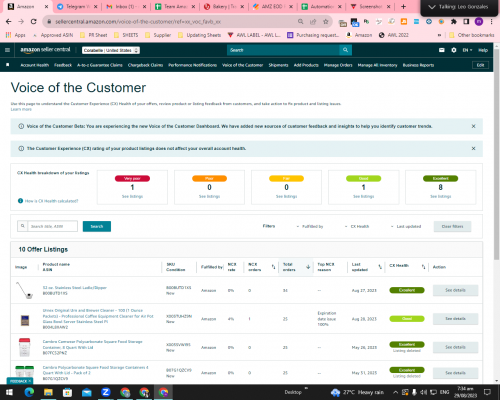Switch to the Telegram browser tab
Image resolution: width=500 pixels, height=400 pixels.
(77, 7)
